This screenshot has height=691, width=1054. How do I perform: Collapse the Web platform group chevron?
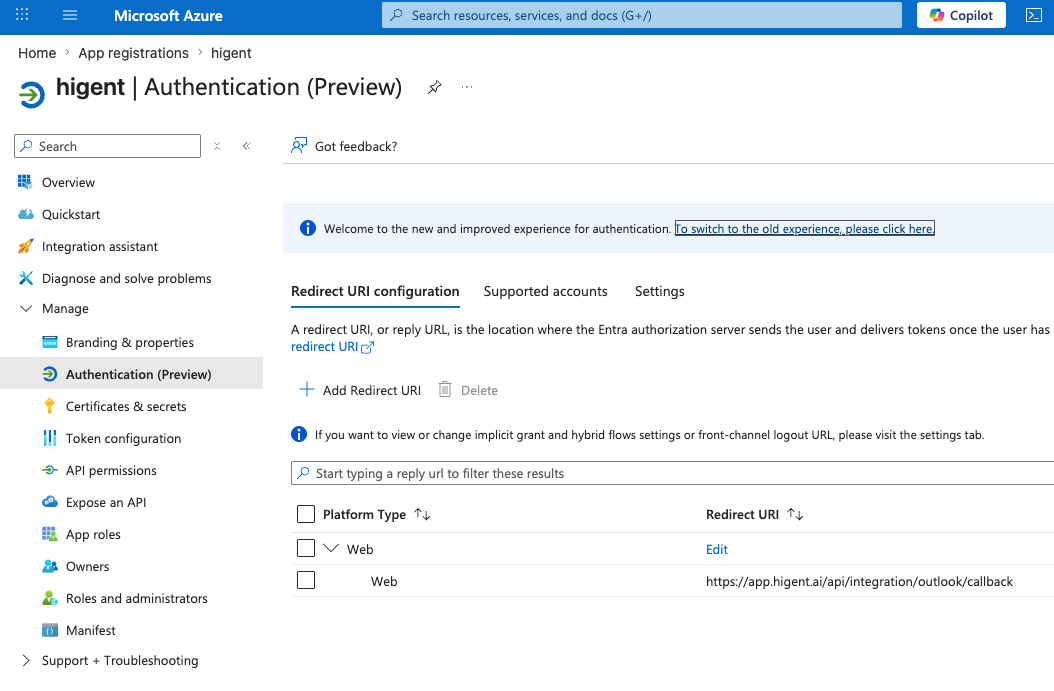point(331,548)
